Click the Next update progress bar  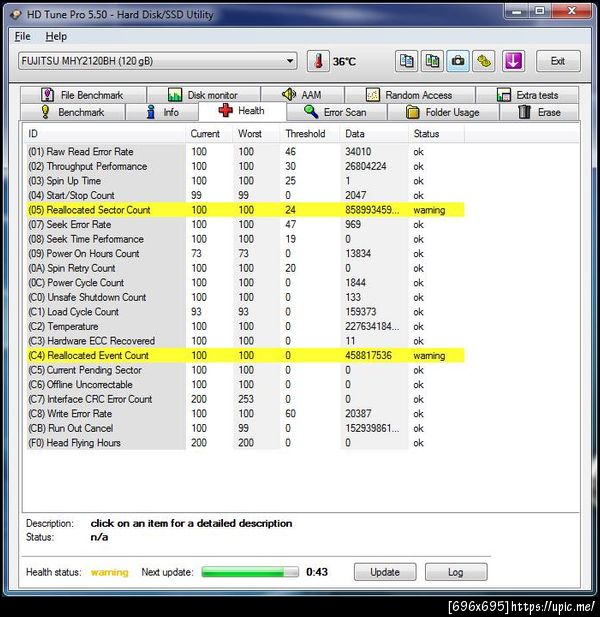click(x=250, y=572)
